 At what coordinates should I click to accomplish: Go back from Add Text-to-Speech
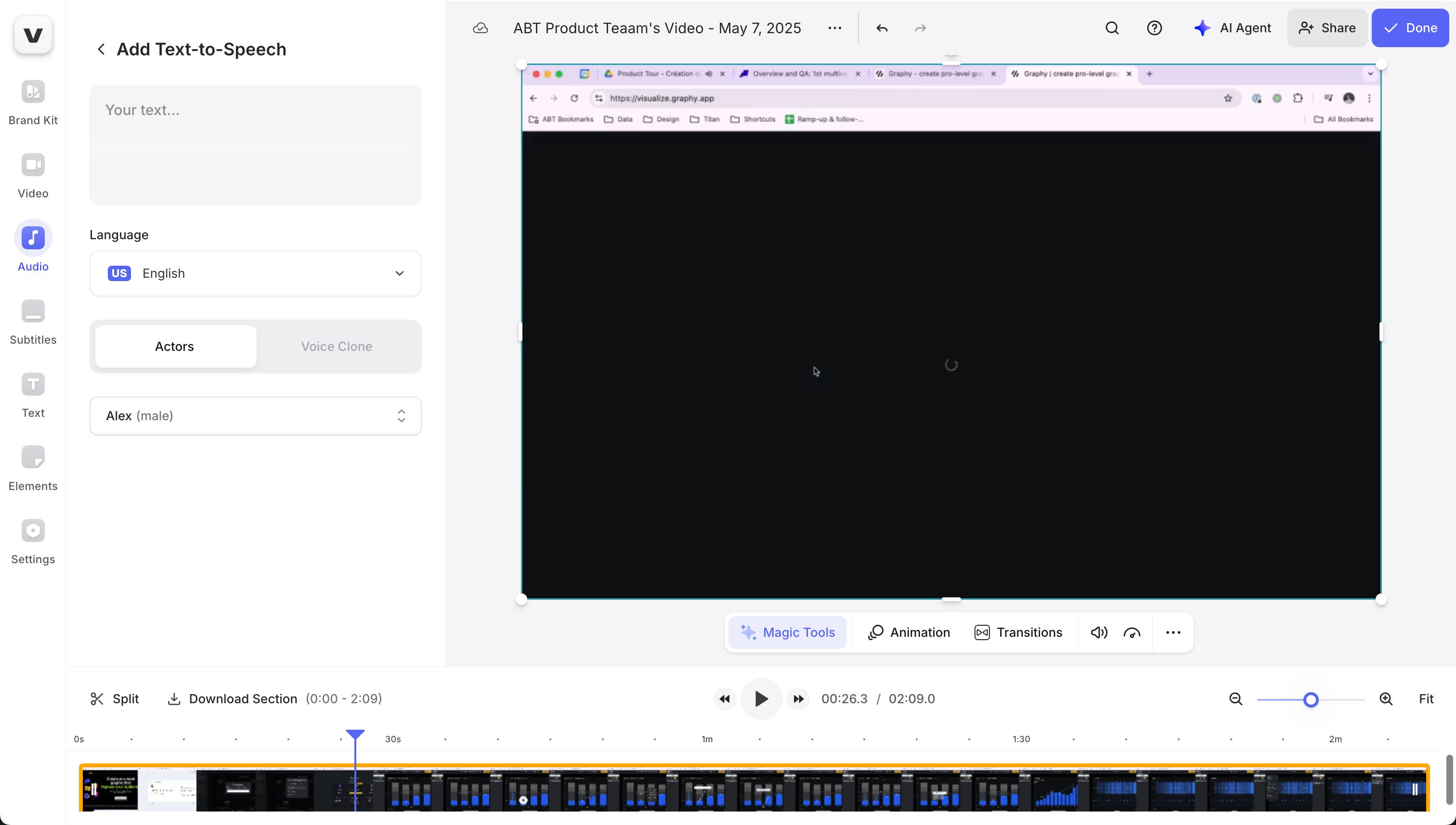[x=101, y=49]
